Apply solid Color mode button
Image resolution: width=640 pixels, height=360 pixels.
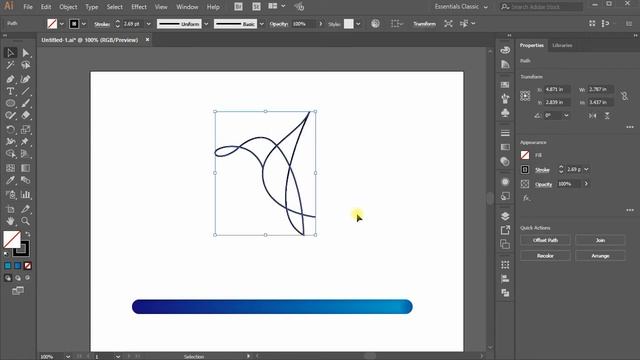[8, 266]
